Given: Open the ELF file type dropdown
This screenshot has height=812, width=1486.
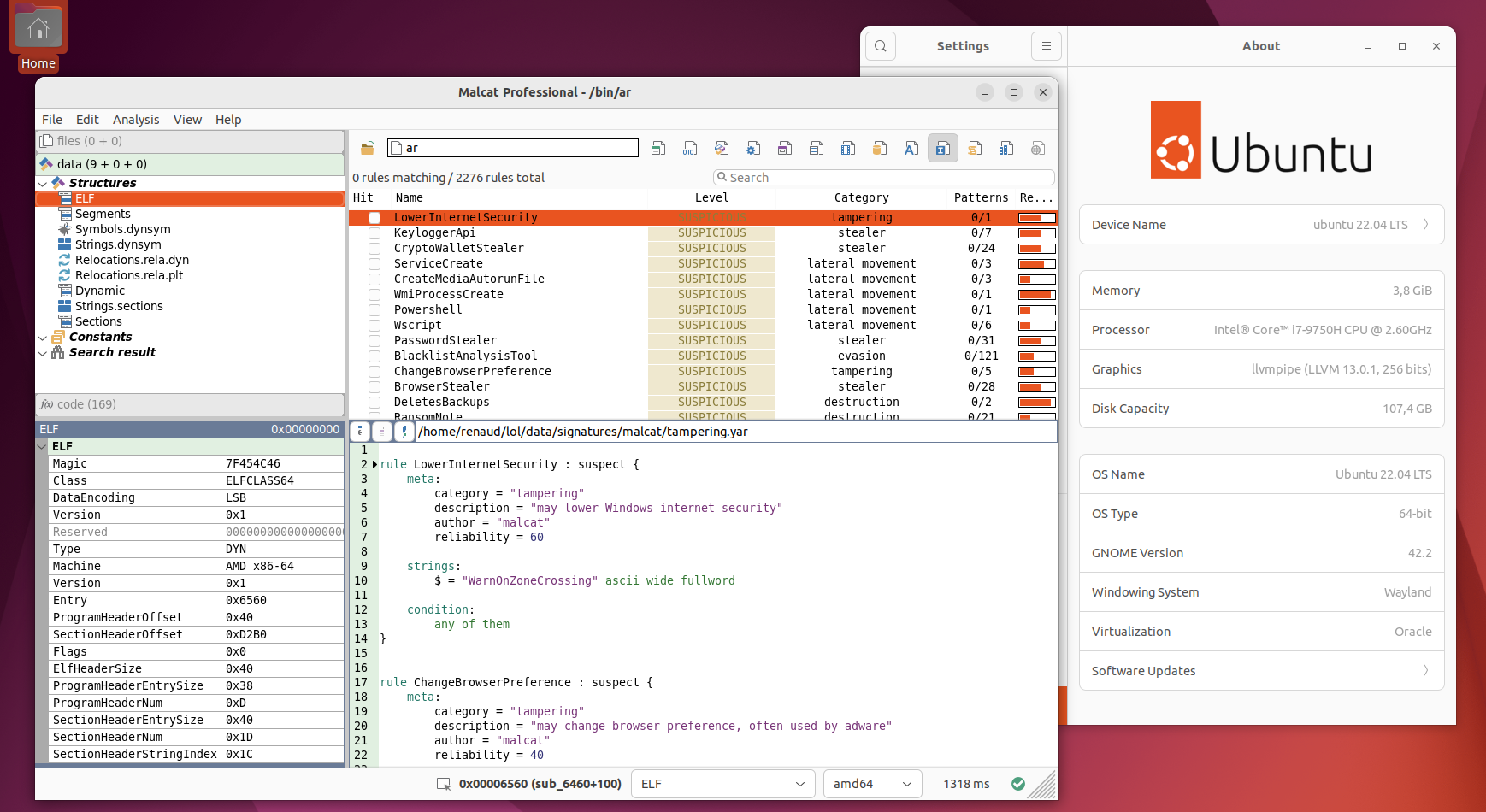Looking at the screenshot, I should pos(722,784).
